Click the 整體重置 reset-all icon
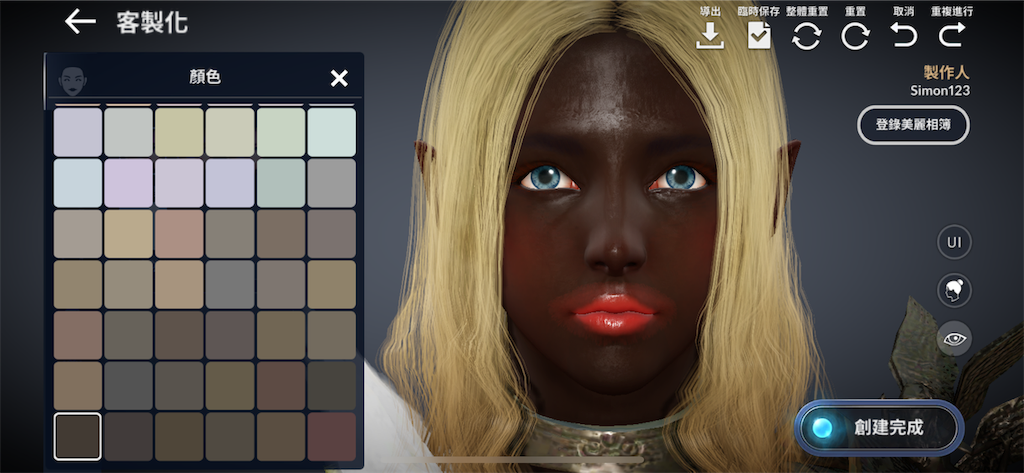This screenshot has width=1024, height=473. tap(807, 35)
